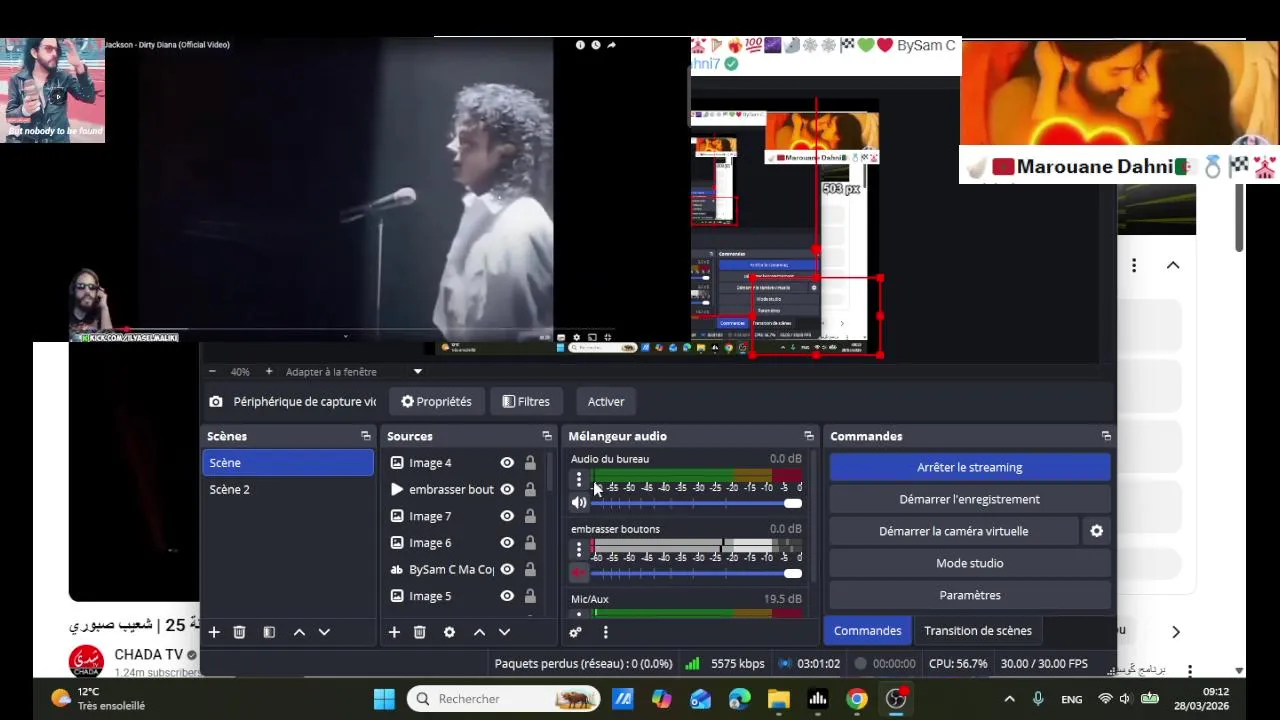The height and width of the screenshot is (720, 1280).
Task: Open Audio du bureau options dots
Action: pos(578,480)
